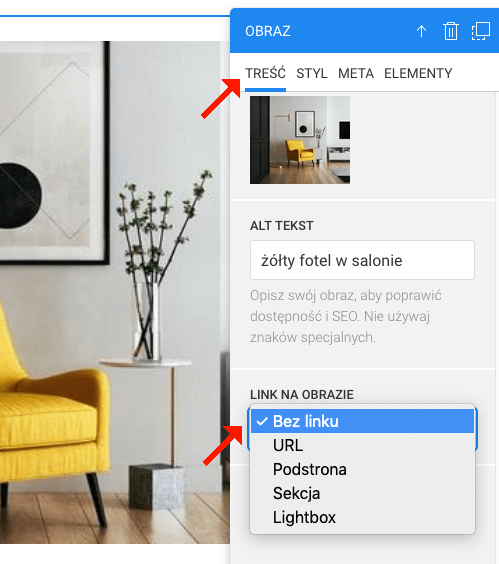Click into the ALT TEKST input field
Image resolution: width=499 pixels, height=564 pixels.
point(362,260)
